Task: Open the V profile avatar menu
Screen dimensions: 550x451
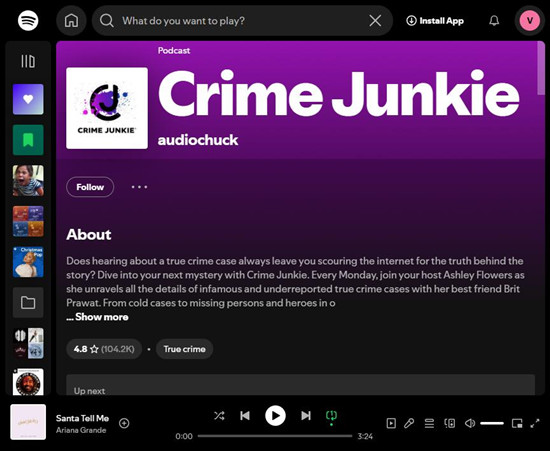Action: [530, 21]
